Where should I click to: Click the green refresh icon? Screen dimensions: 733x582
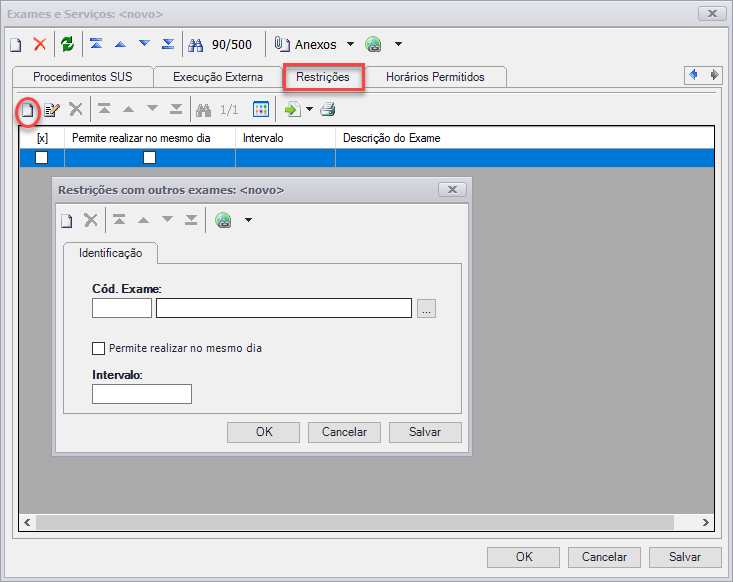[68, 44]
